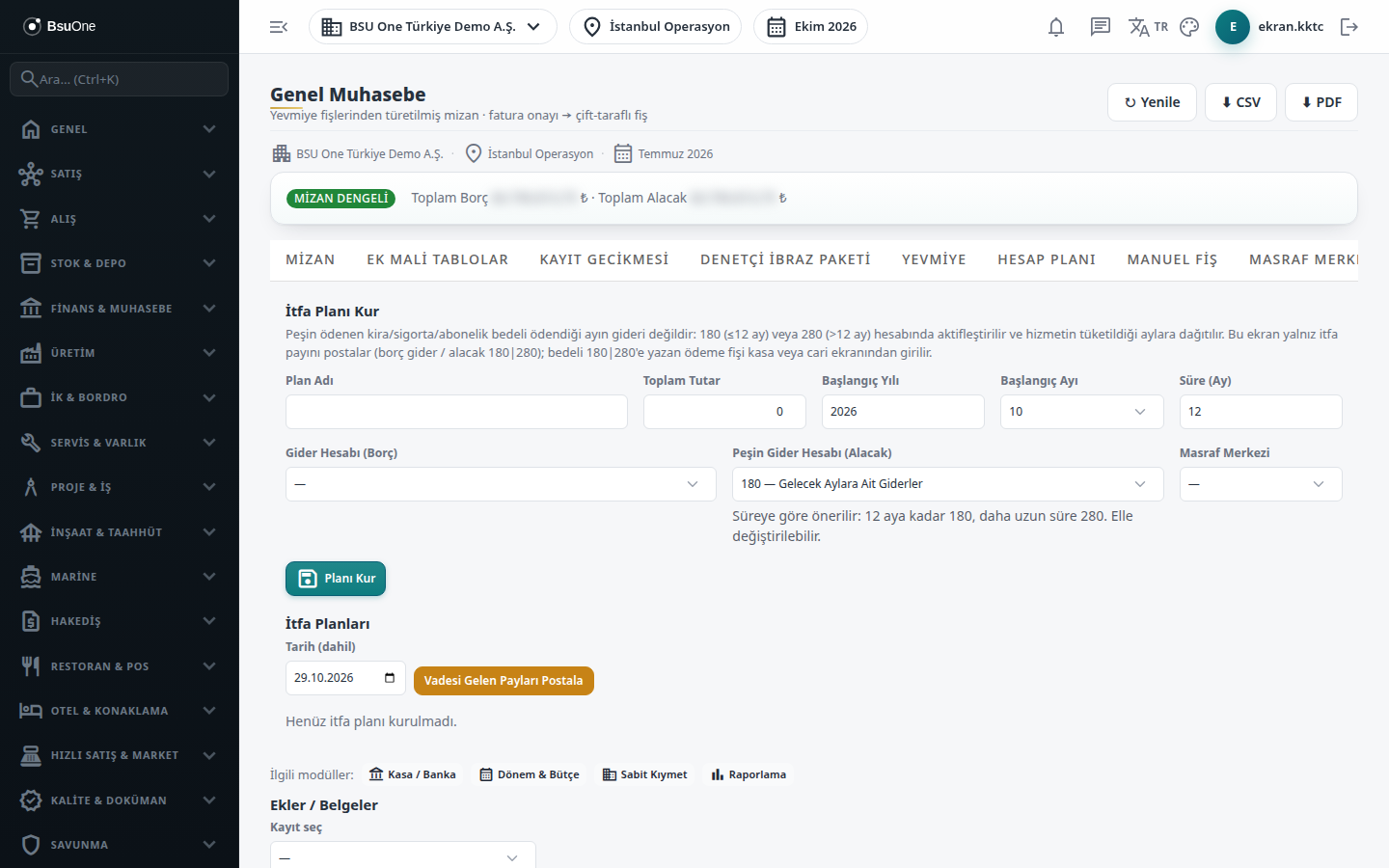
Task: Open the BSU One Türkiye Demo A.Ş. company dropdown
Action: pos(432,27)
